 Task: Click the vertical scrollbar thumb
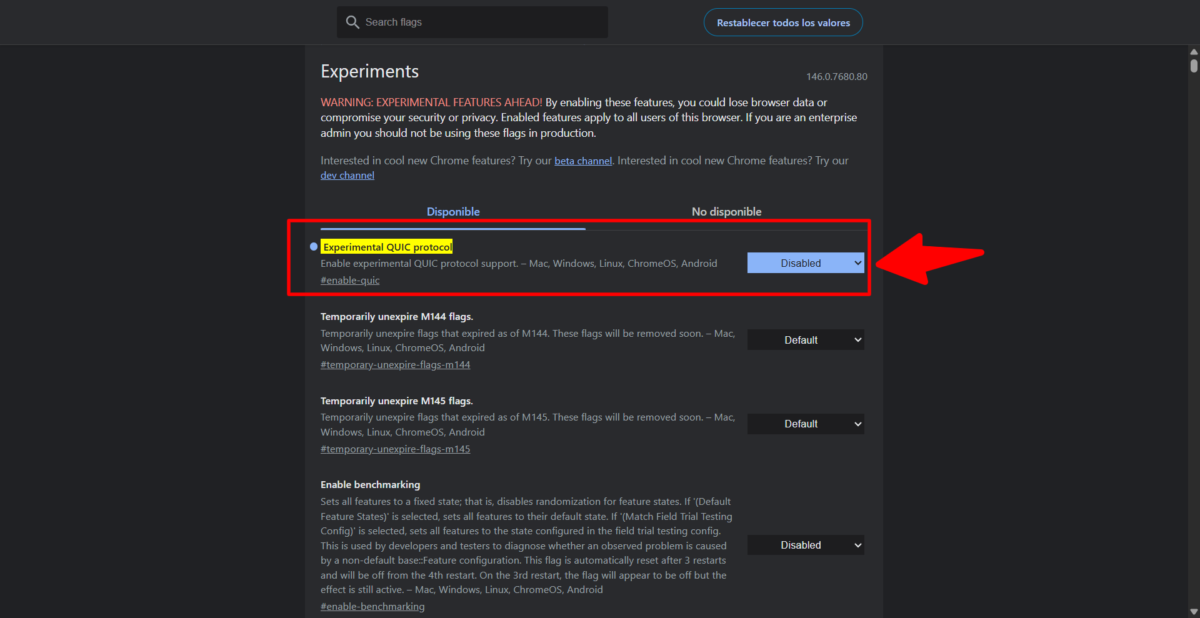1193,66
